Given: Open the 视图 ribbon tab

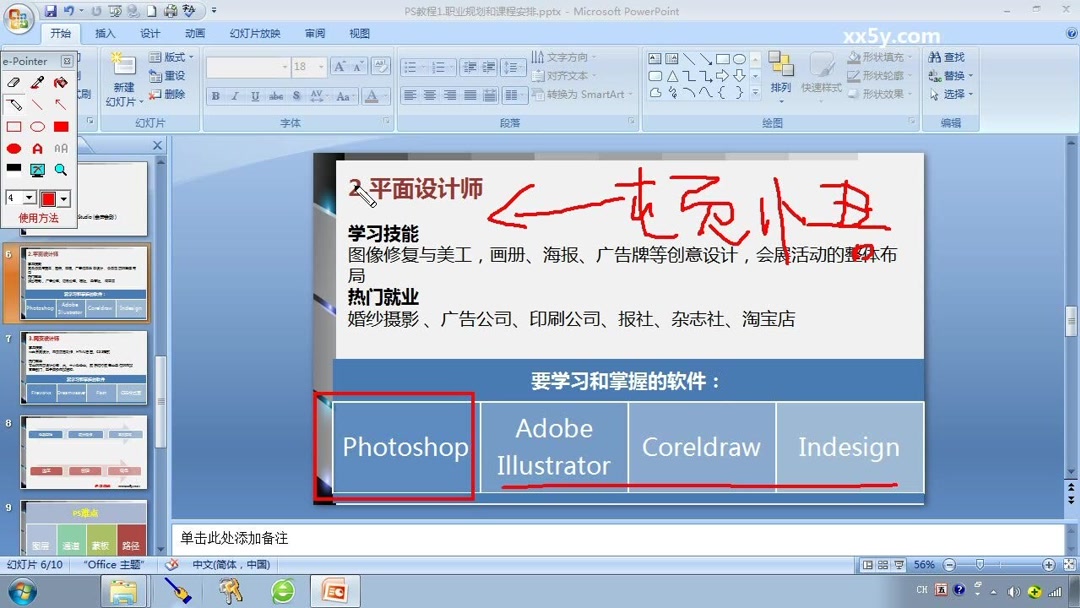Looking at the screenshot, I should (x=360, y=33).
